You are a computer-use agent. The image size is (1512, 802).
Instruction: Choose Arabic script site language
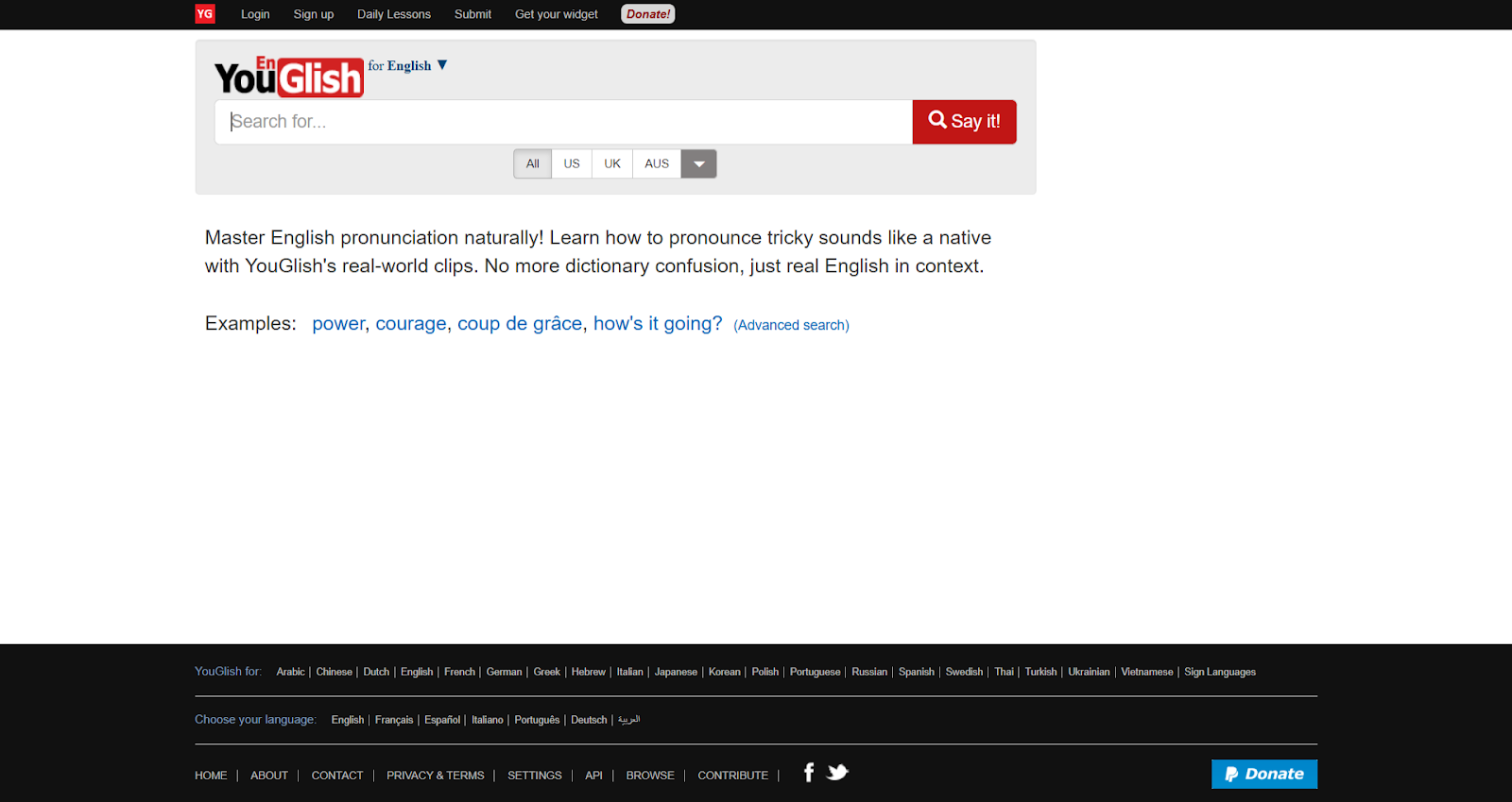click(x=628, y=720)
